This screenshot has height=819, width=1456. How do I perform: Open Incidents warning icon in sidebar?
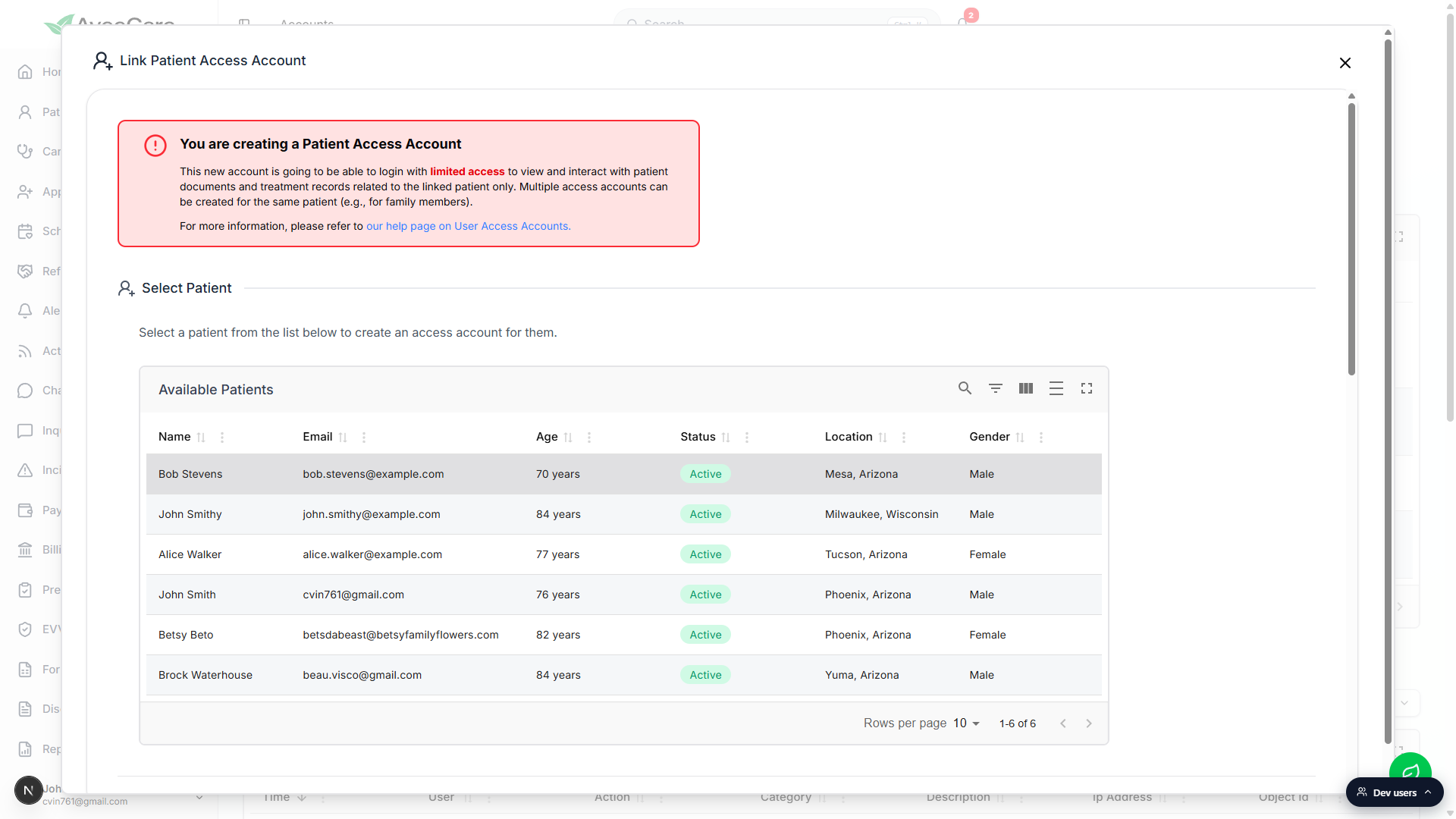(x=25, y=470)
